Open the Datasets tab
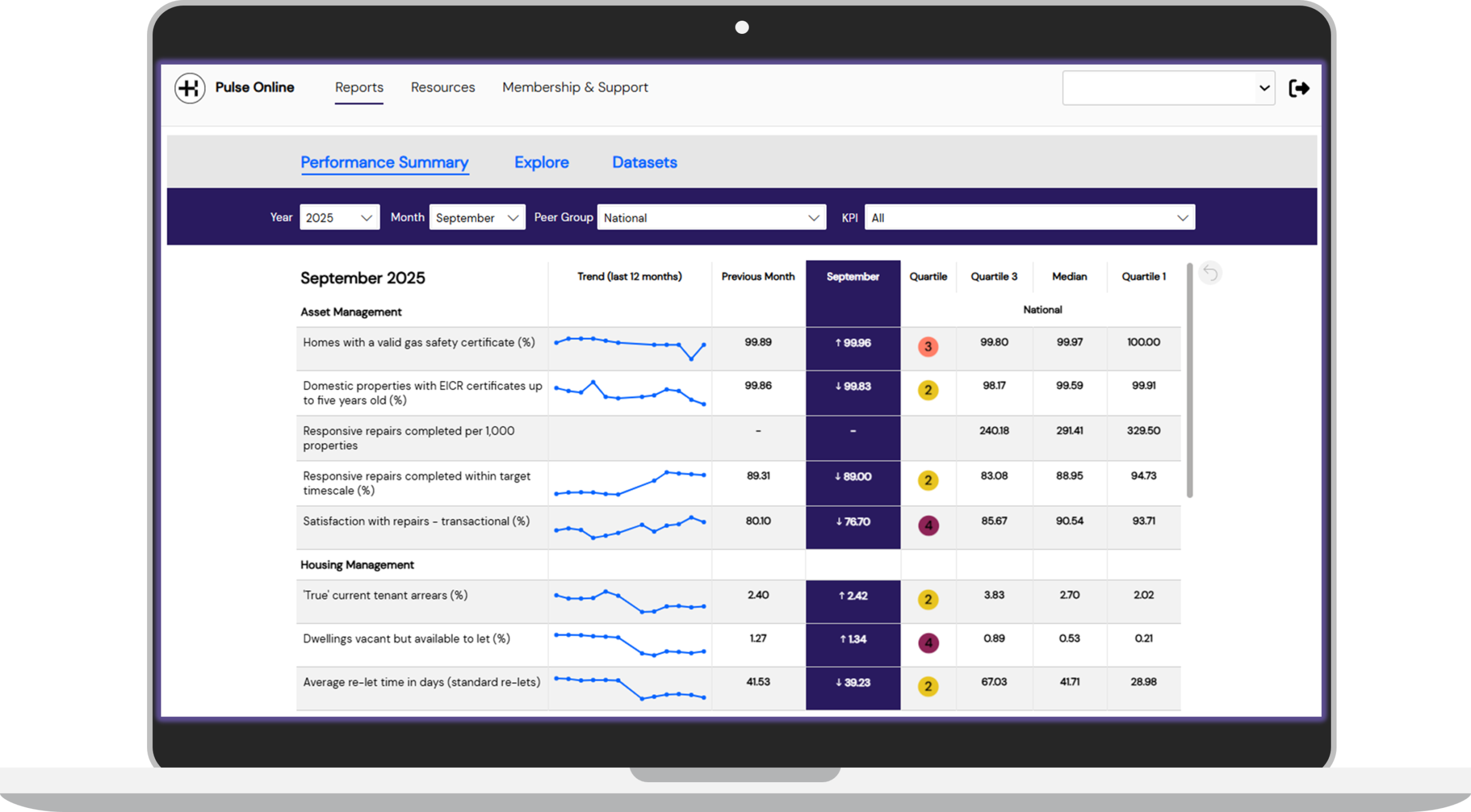The width and height of the screenshot is (1471, 812). click(644, 163)
